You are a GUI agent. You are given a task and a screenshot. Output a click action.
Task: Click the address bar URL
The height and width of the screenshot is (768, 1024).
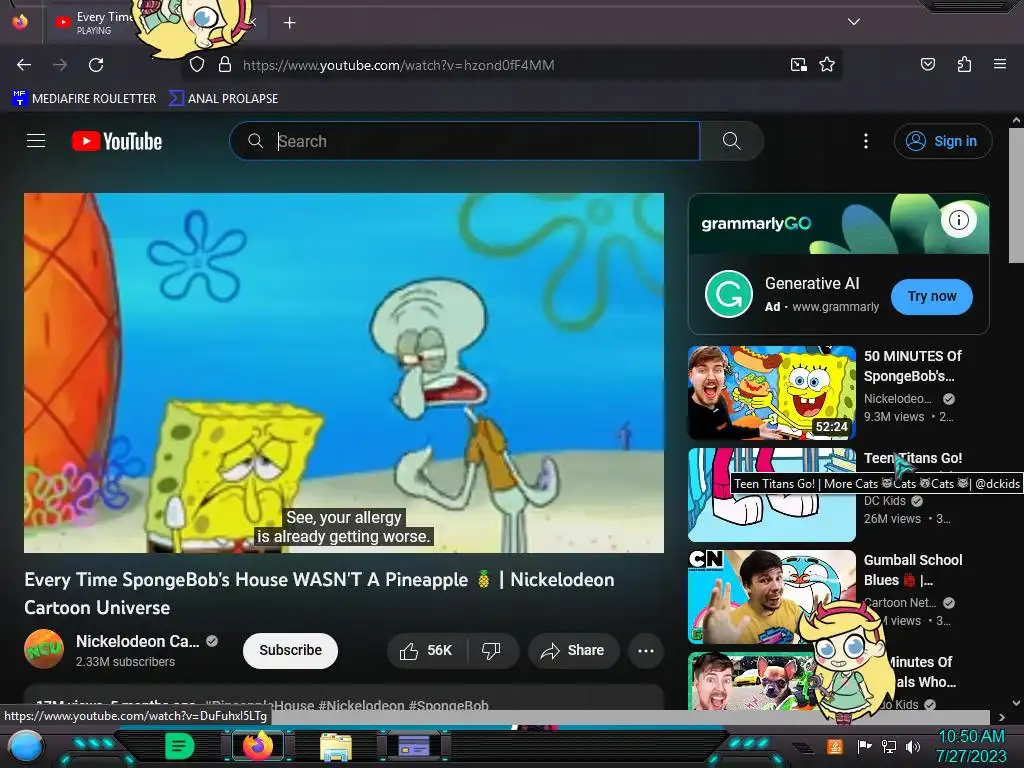click(398, 65)
